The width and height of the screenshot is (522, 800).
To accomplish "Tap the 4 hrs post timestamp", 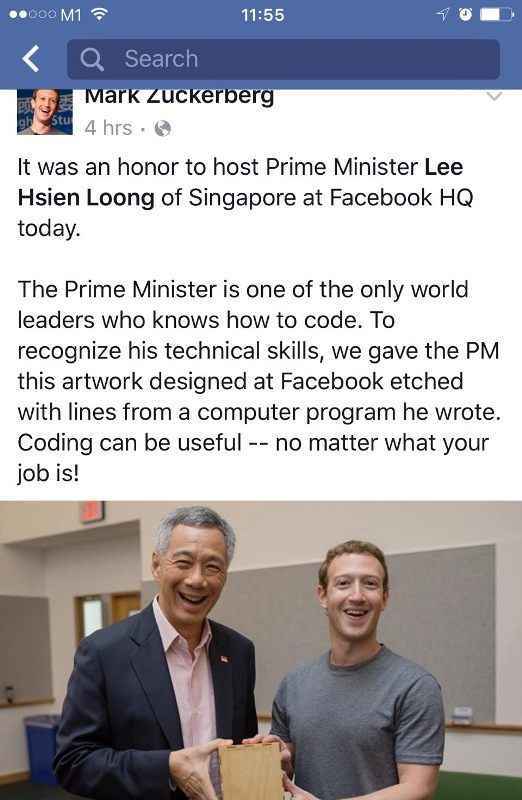I will (x=108, y=128).
